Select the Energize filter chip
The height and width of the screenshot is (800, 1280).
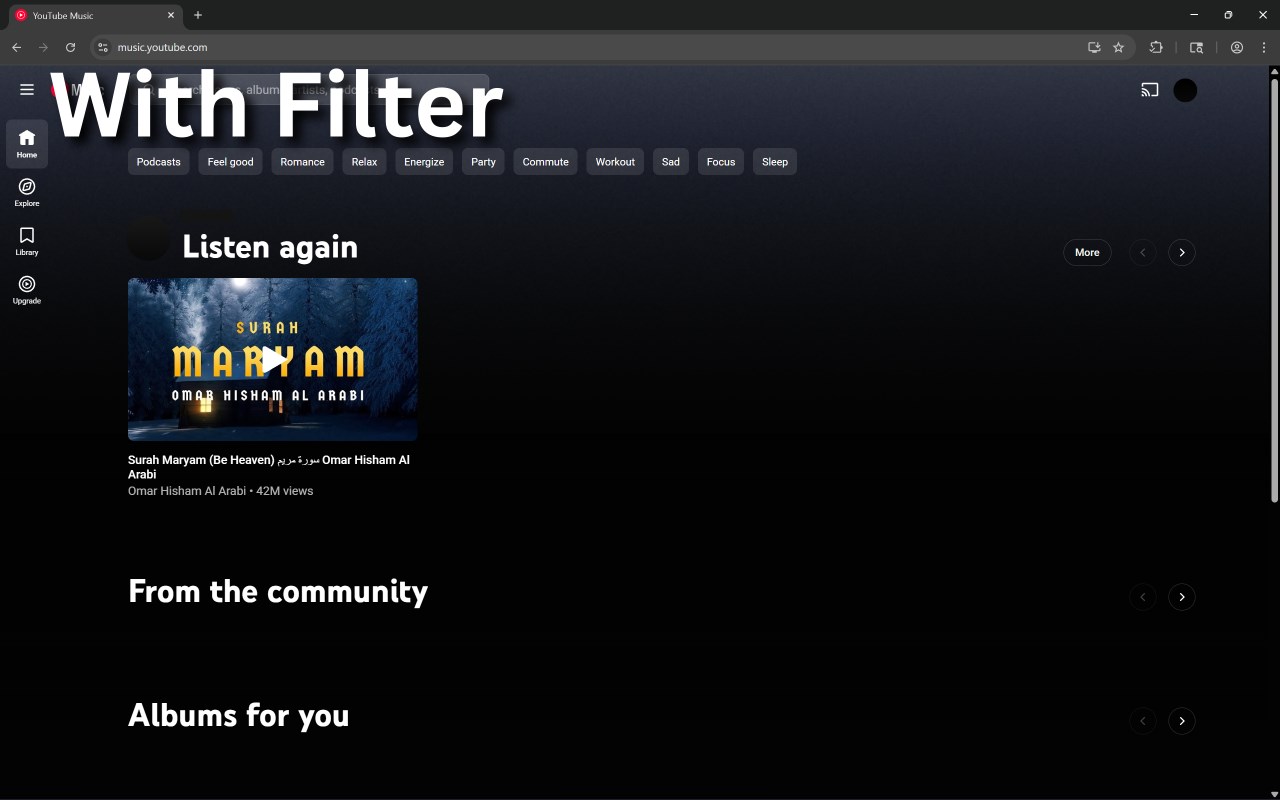[424, 162]
